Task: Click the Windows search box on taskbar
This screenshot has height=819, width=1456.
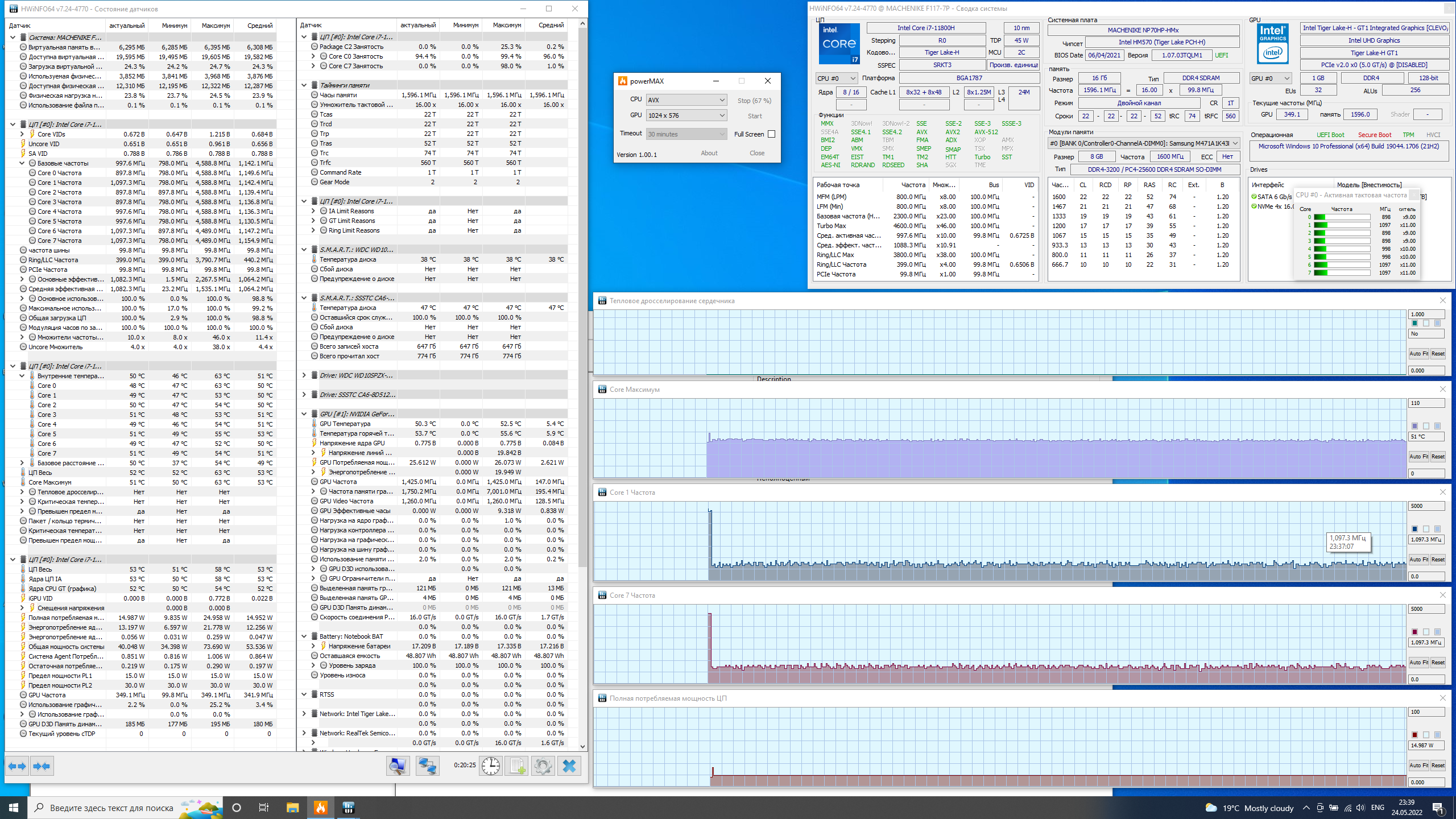Action: point(125,808)
